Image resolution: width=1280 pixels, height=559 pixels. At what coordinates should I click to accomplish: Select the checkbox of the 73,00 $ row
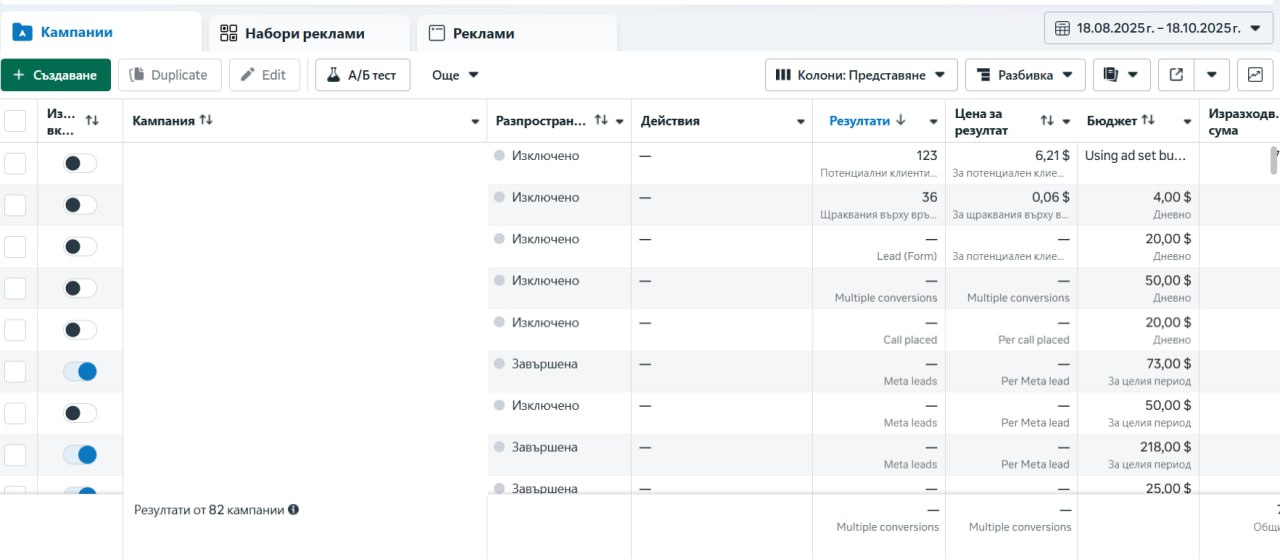coord(15,372)
